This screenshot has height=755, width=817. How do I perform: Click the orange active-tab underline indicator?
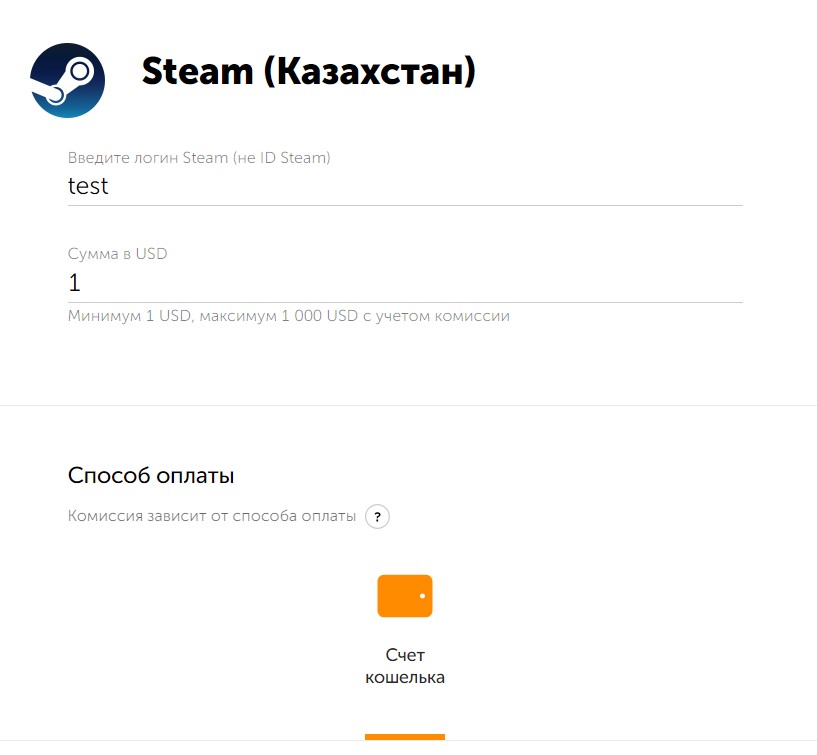click(405, 737)
